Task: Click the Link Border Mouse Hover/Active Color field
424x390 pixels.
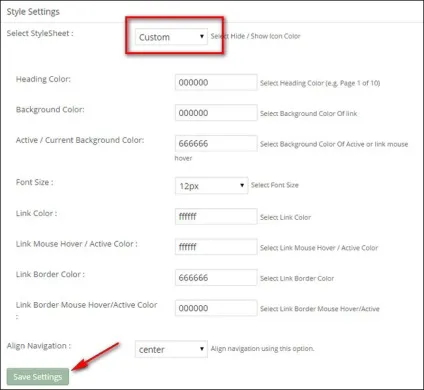Action: pos(216,308)
